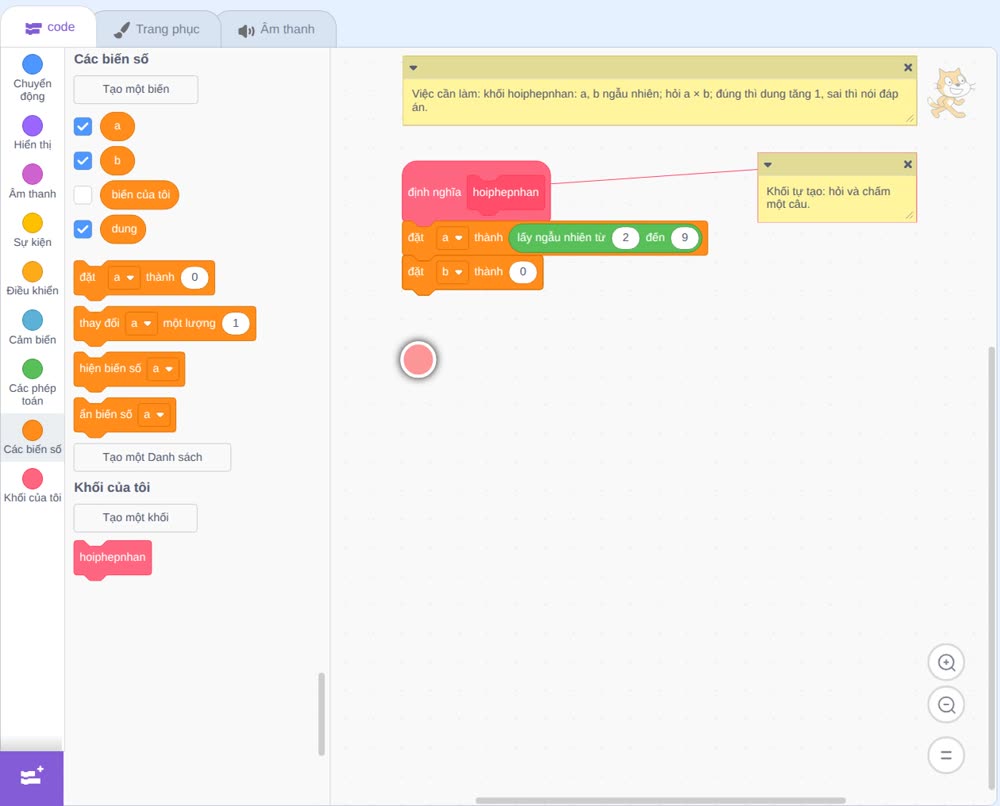Image resolution: width=1000 pixels, height=806 pixels.
Task: Click the block palette vertical scrollbar
Action: pyautogui.click(x=321, y=714)
